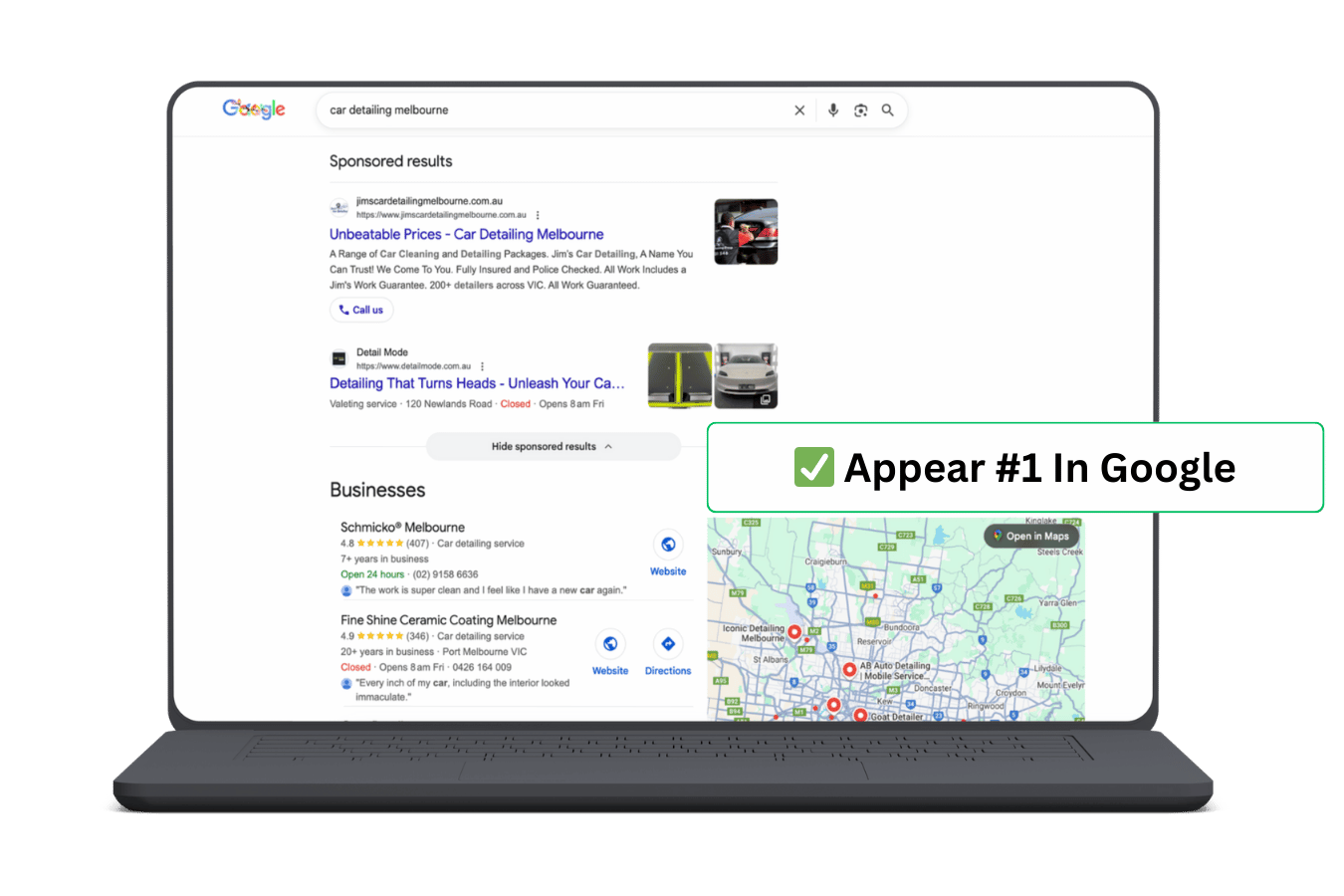Screen dimensions: 1344x896
Task: Click the Sponsored results heading
Action: click(391, 161)
